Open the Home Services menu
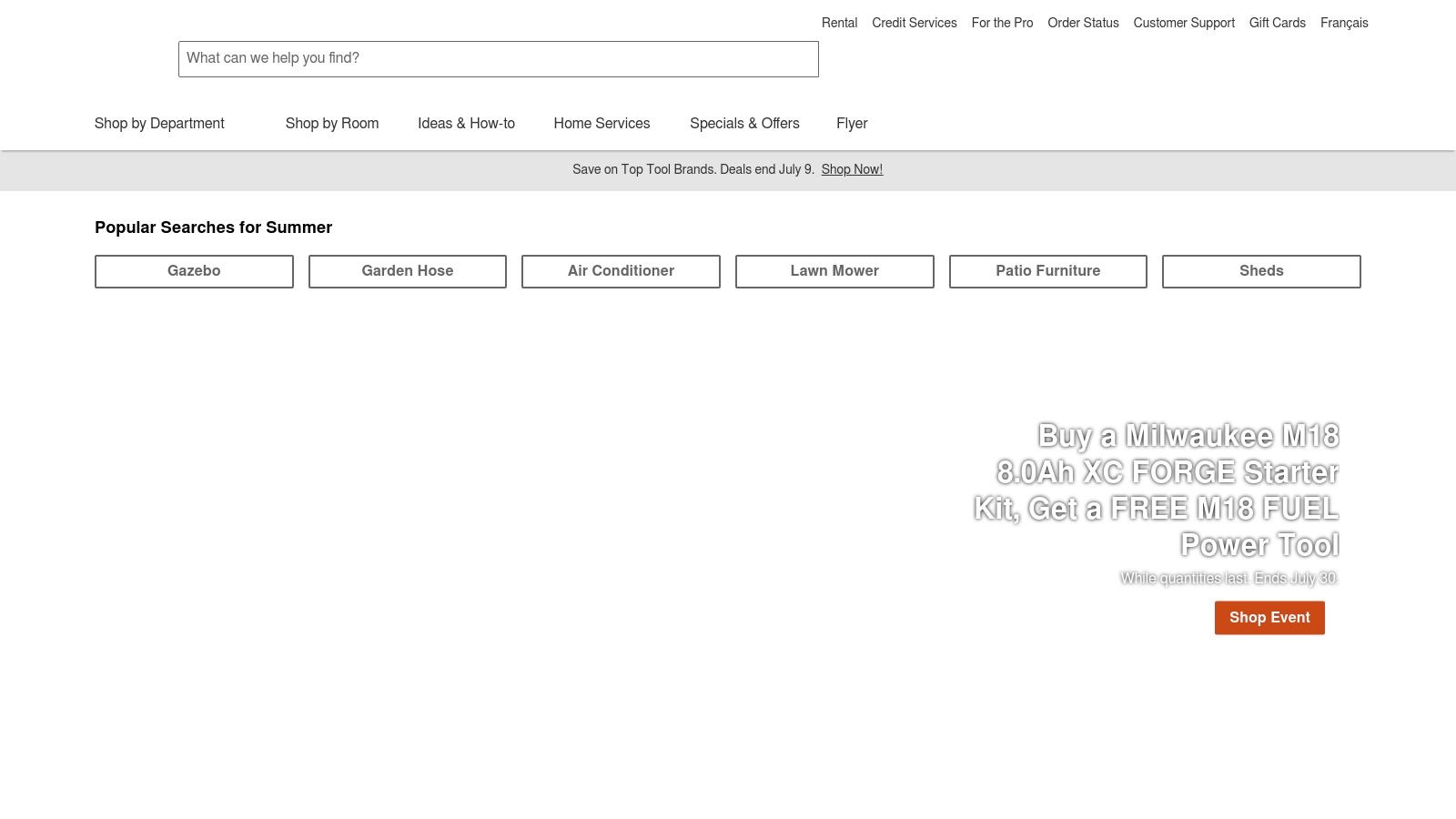This screenshot has height=819, width=1456. (602, 124)
